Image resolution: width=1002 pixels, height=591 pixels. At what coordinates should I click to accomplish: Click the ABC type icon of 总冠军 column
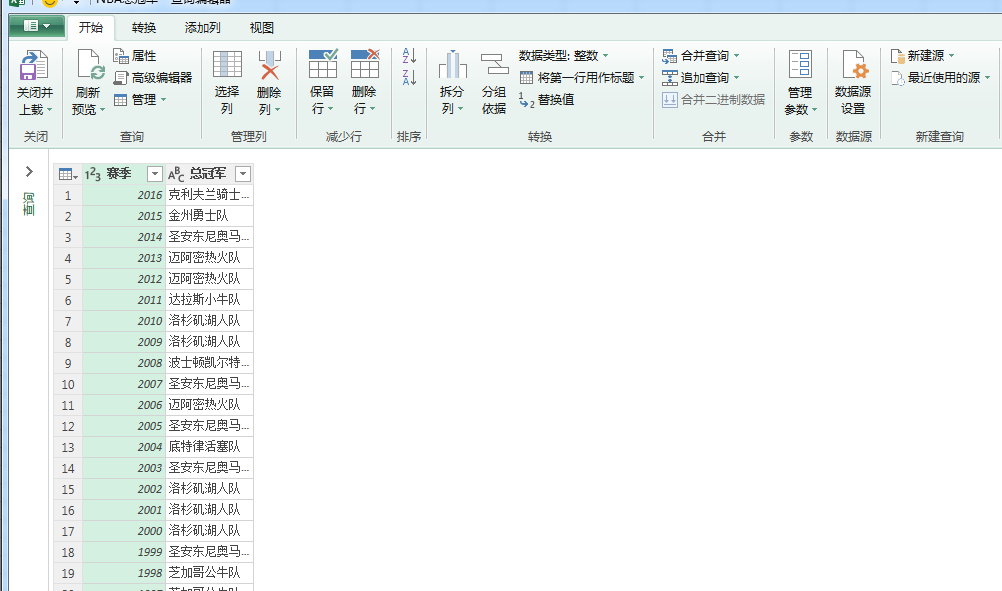[176, 174]
